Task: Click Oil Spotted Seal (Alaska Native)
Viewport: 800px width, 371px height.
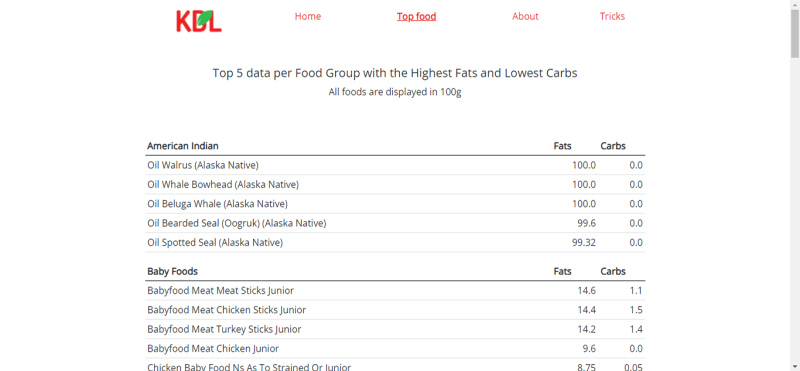Action: [215, 243]
